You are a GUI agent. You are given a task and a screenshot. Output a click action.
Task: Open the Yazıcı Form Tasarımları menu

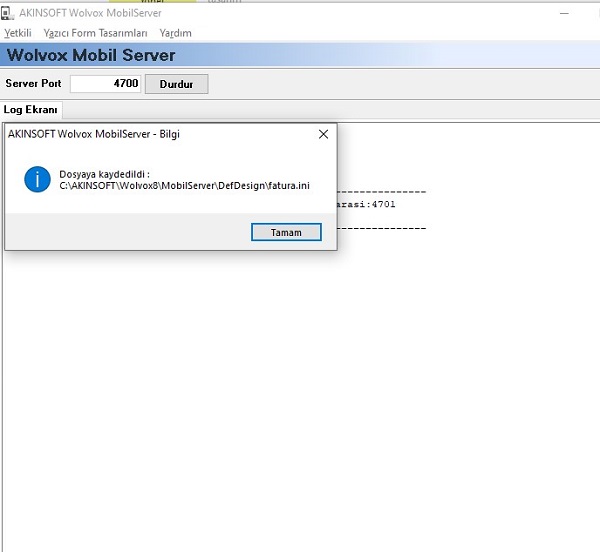[95, 33]
